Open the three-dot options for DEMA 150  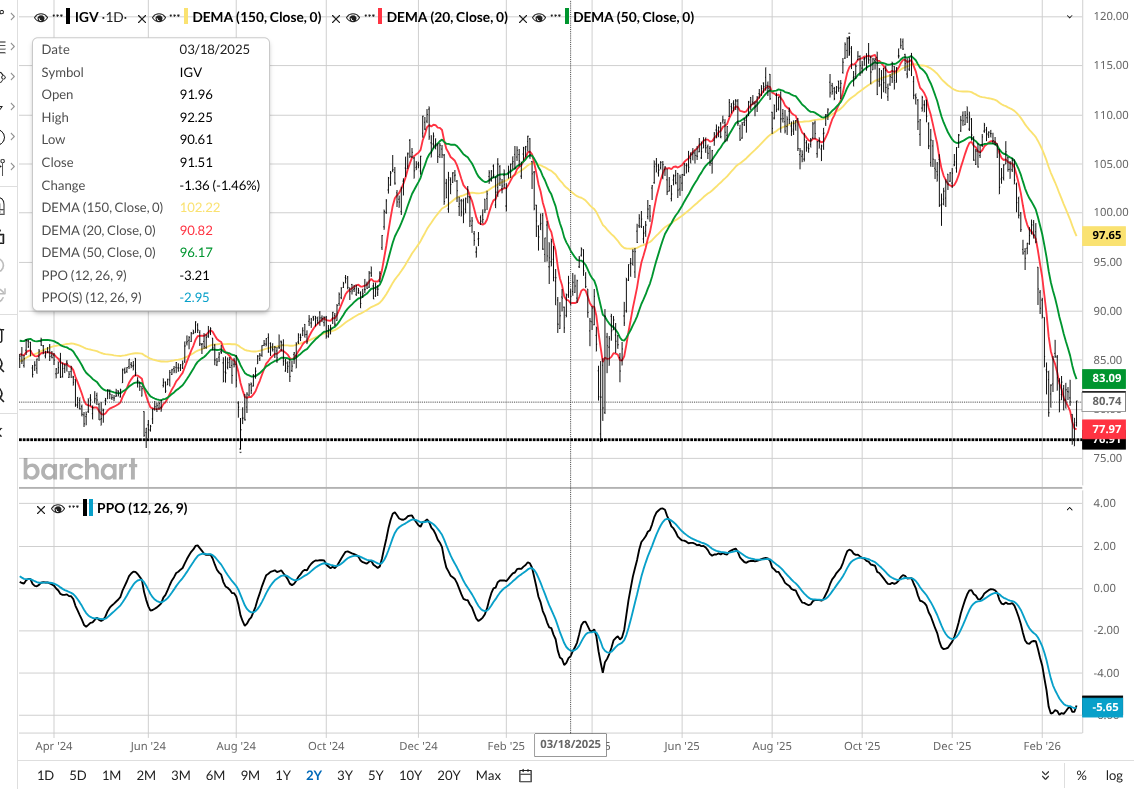click(174, 16)
